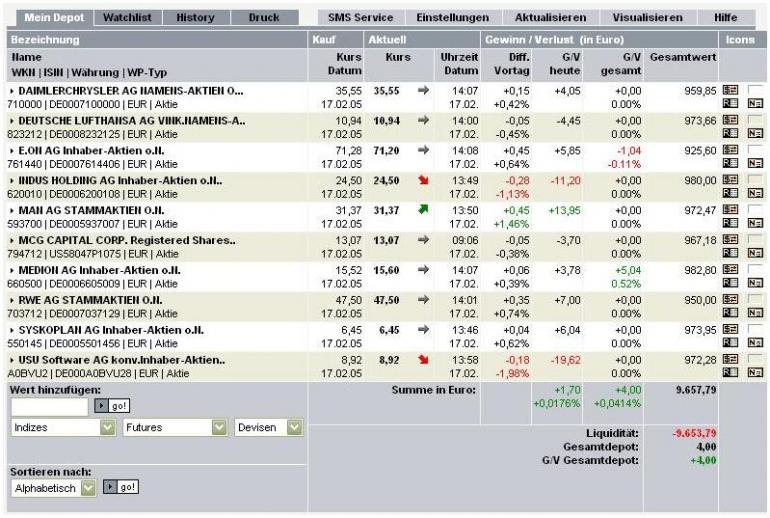The image size is (770, 518).
Task: Click the Wert hinzufügen text field
Action: tap(49, 406)
